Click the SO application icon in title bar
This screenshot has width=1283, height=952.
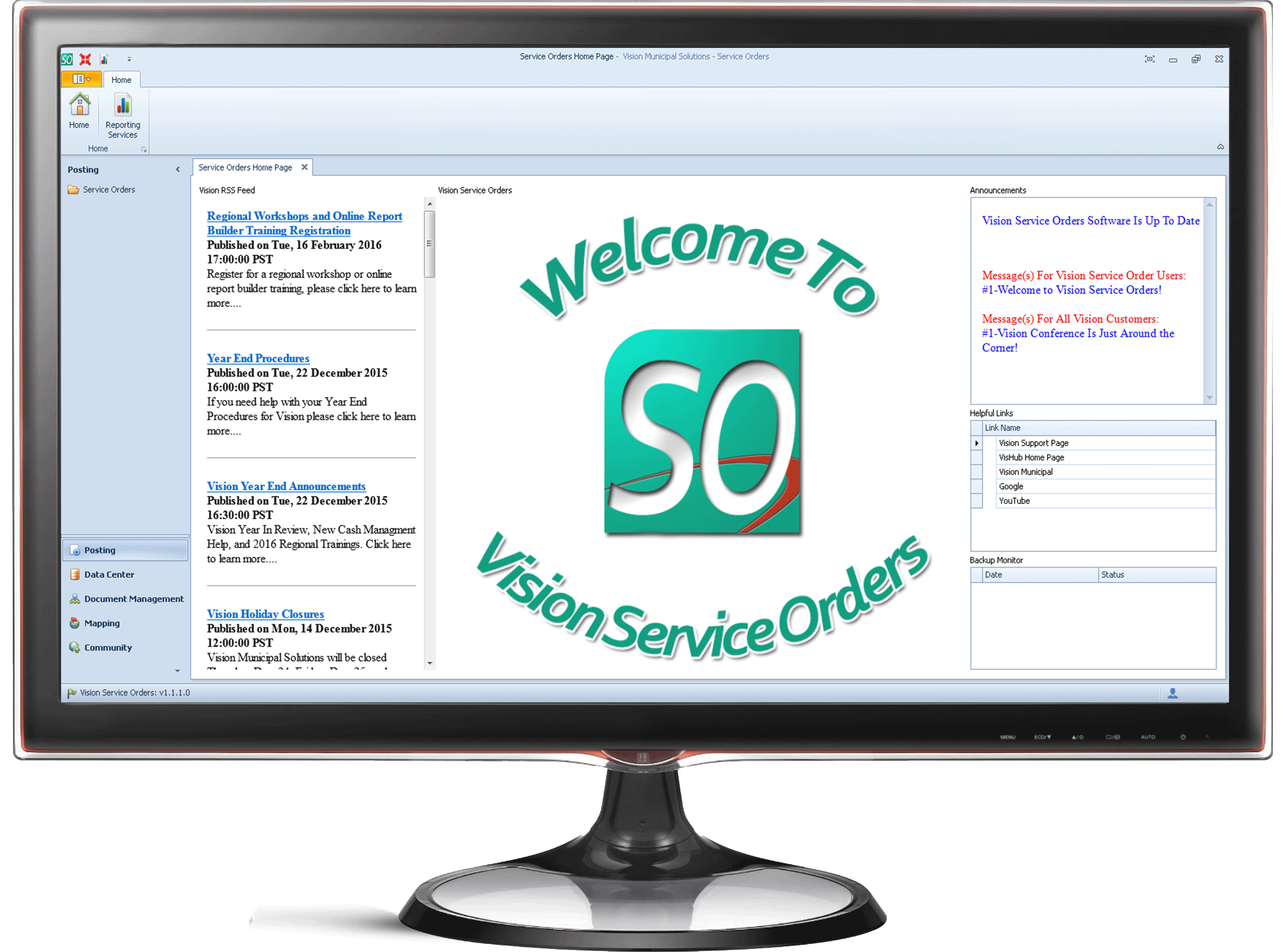[x=67, y=59]
